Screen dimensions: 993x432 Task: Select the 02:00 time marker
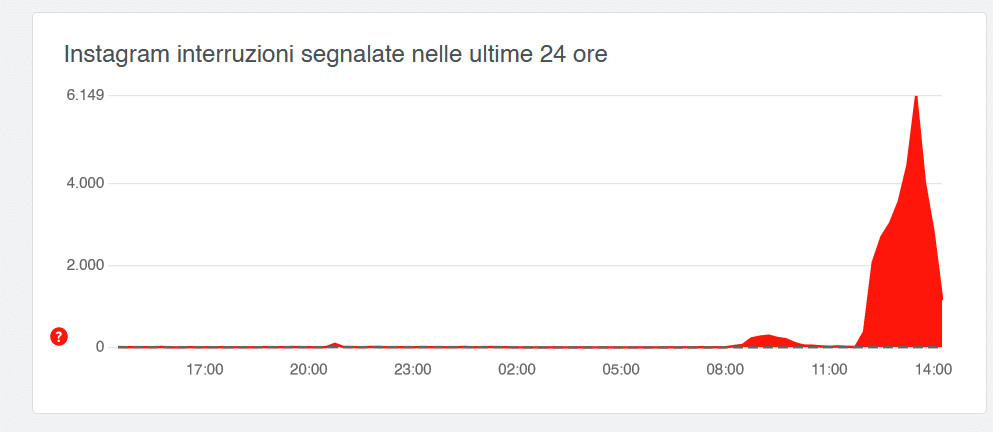(517, 370)
